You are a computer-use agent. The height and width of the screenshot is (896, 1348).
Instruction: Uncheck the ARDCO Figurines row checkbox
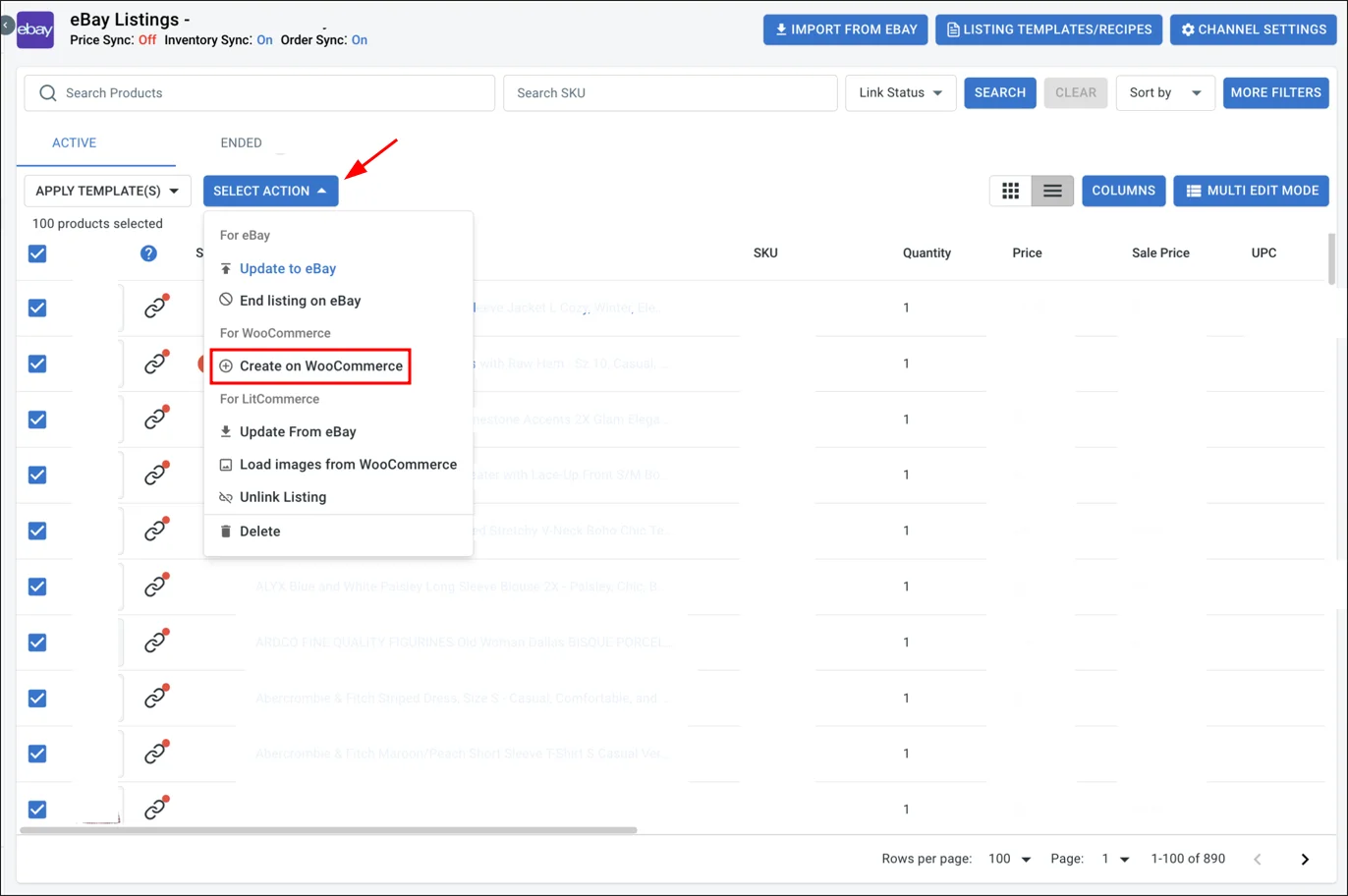click(x=37, y=643)
